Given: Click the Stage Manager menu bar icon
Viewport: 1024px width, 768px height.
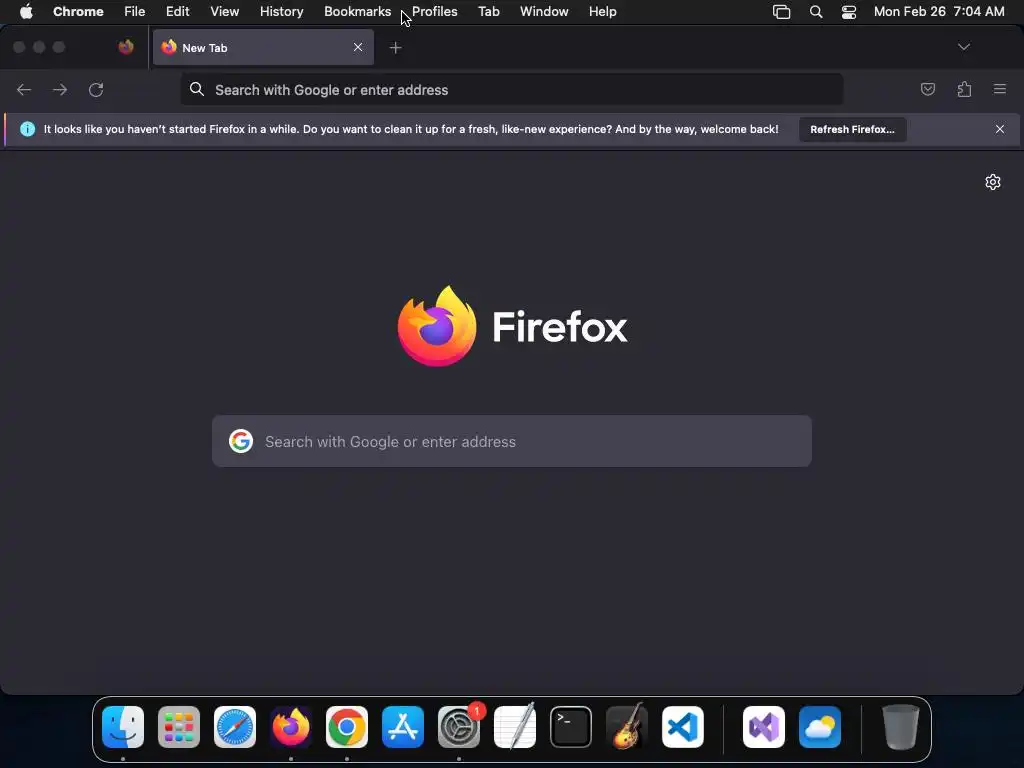Looking at the screenshot, I should pyautogui.click(x=782, y=12).
